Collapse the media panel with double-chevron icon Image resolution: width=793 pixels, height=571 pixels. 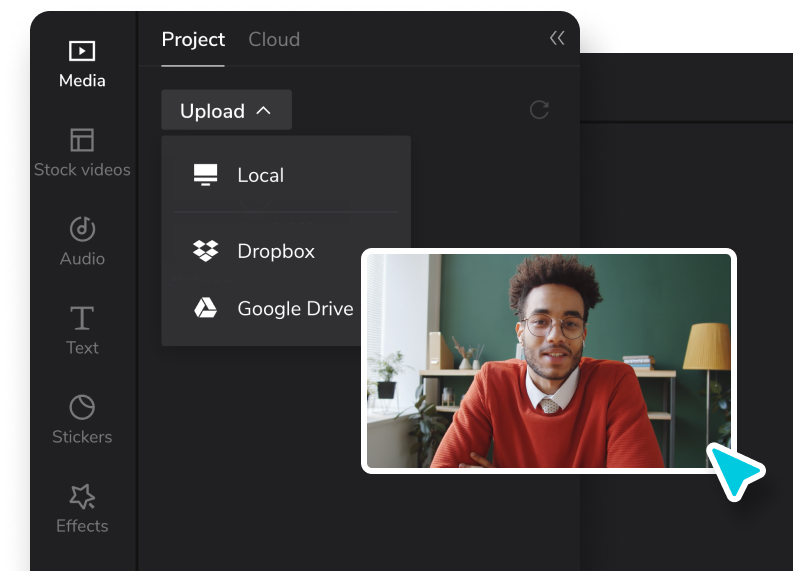(x=557, y=38)
